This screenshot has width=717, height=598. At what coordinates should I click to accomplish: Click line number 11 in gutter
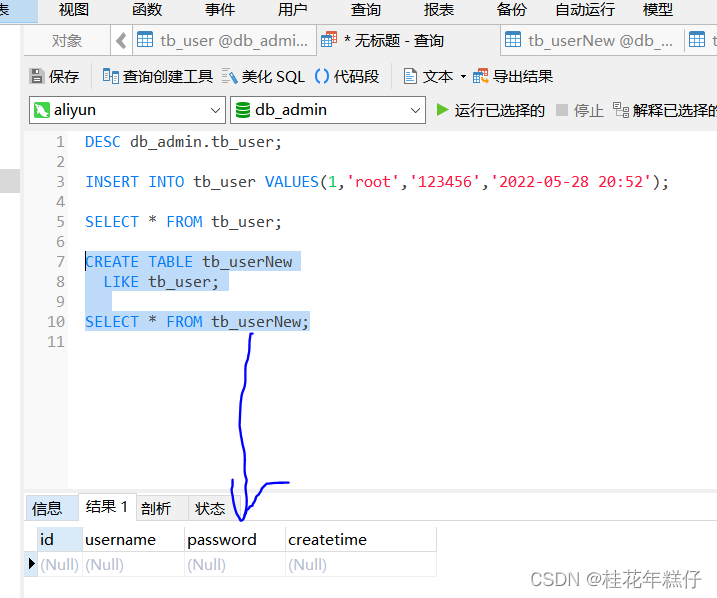coord(56,342)
